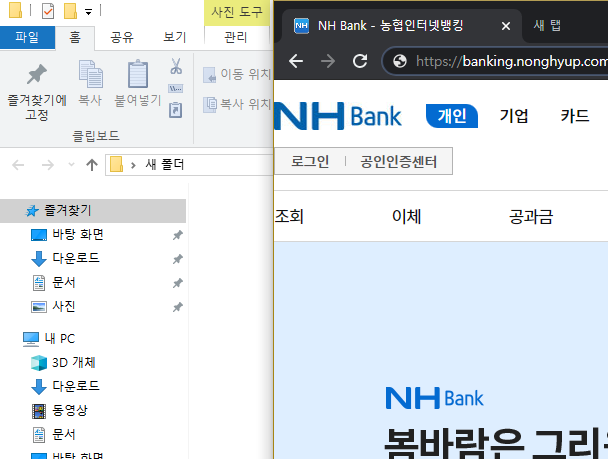This screenshot has width=608, height=459.
Task: Click Explorer forward navigation arrow
Action: (x=48, y=165)
